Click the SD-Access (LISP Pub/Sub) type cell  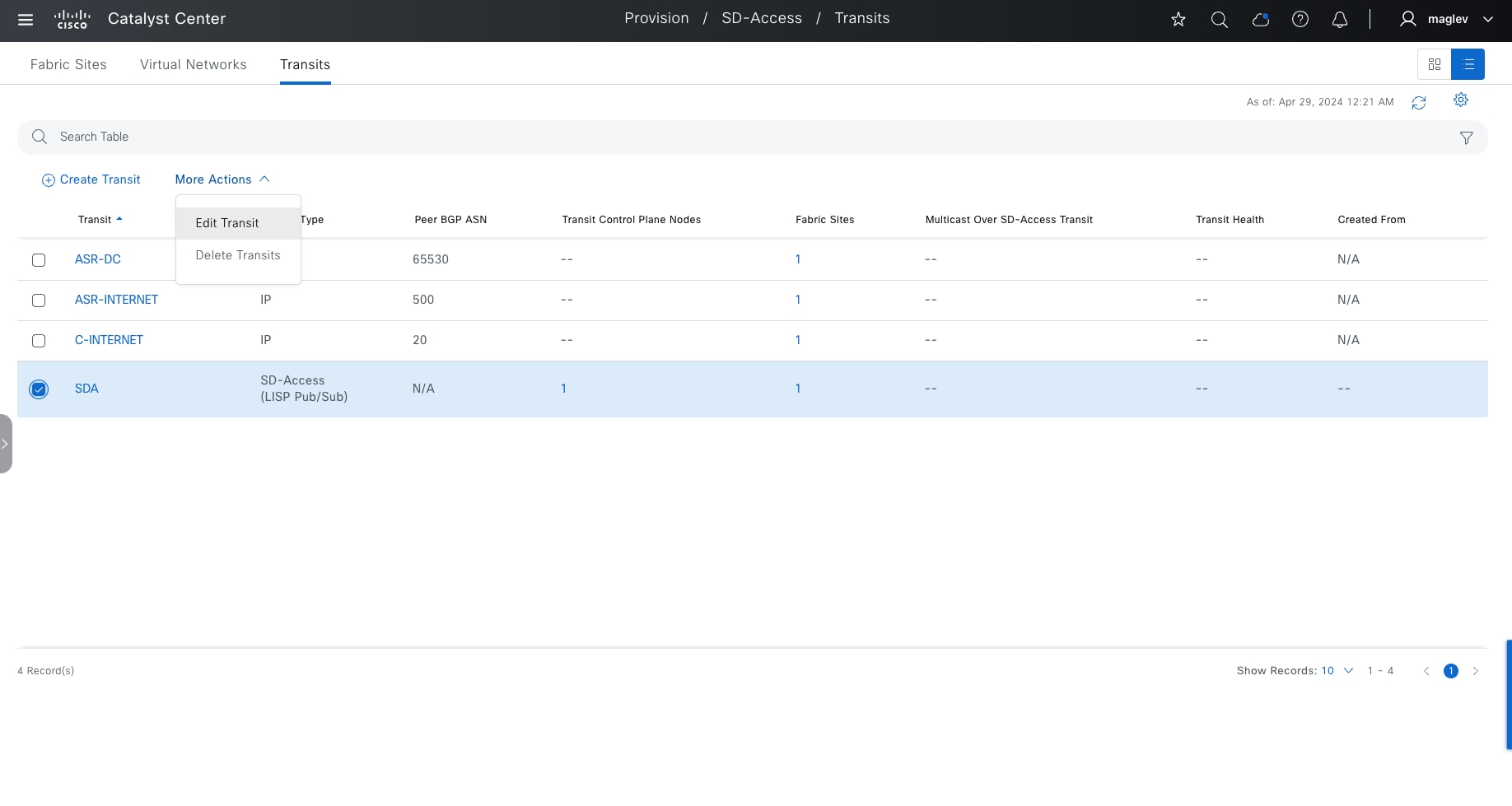pyautogui.click(x=304, y=389)
